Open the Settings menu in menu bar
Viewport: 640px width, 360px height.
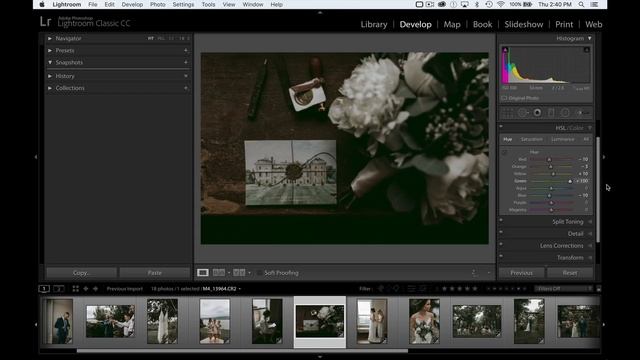pyautogui.click(x=183, y=4)
